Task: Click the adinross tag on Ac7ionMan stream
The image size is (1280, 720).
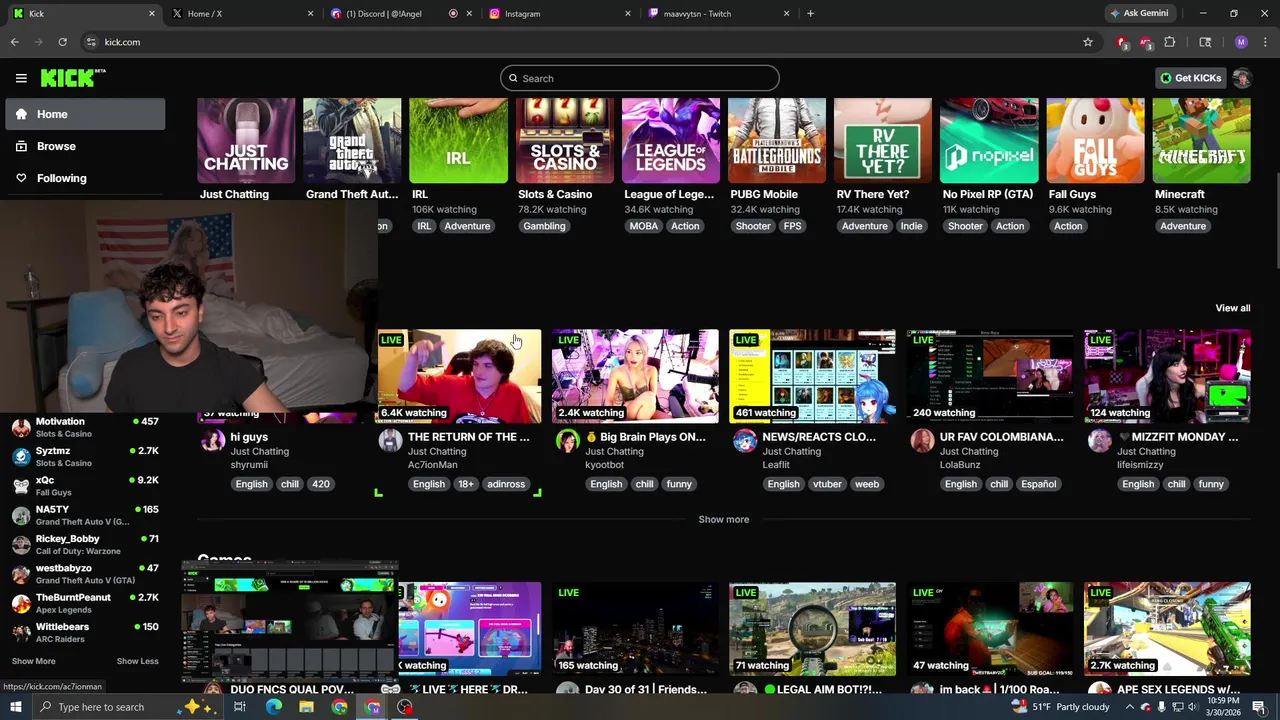Action: [x=506, y=484]
